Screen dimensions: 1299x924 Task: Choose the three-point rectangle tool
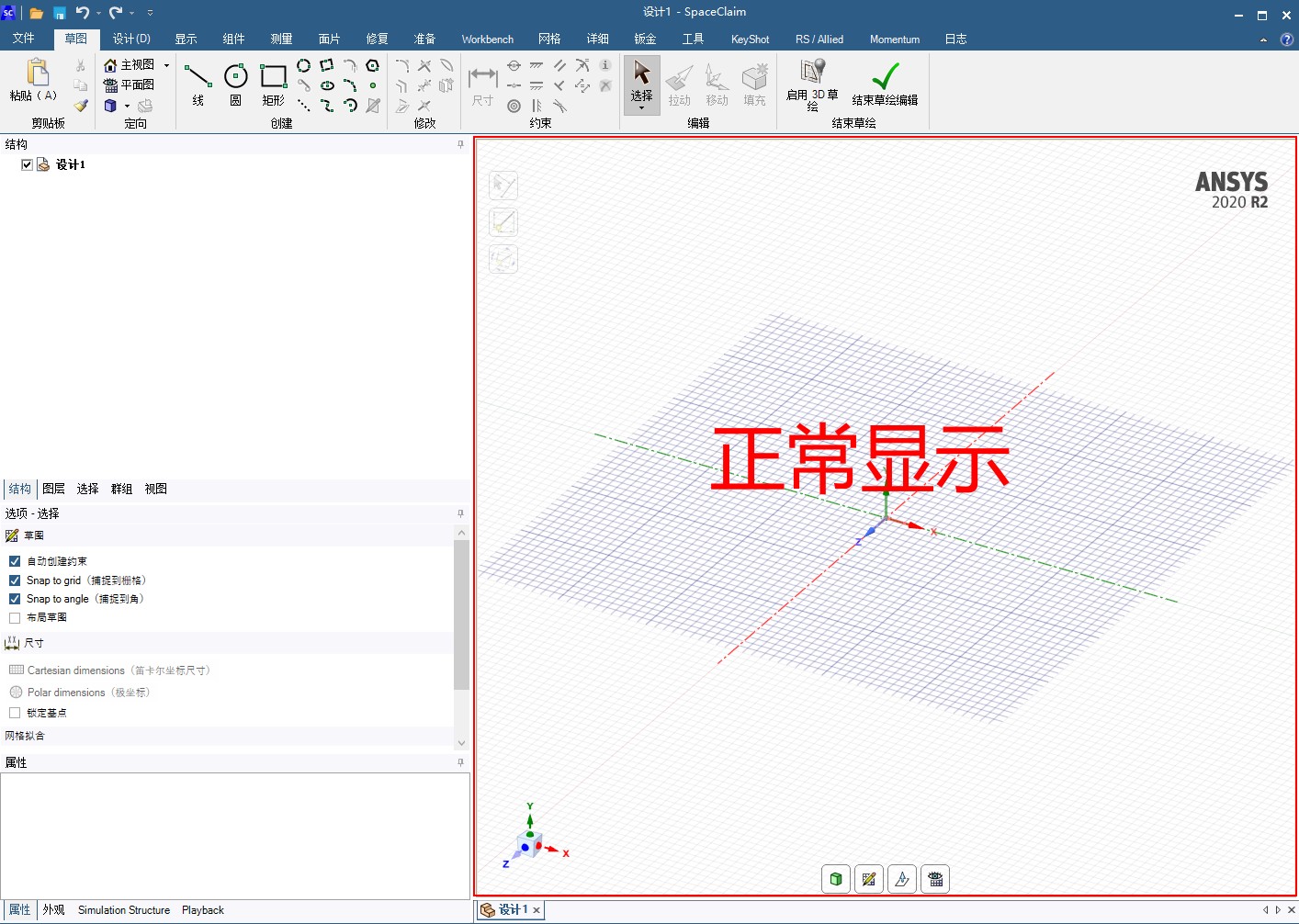[327, 65]
